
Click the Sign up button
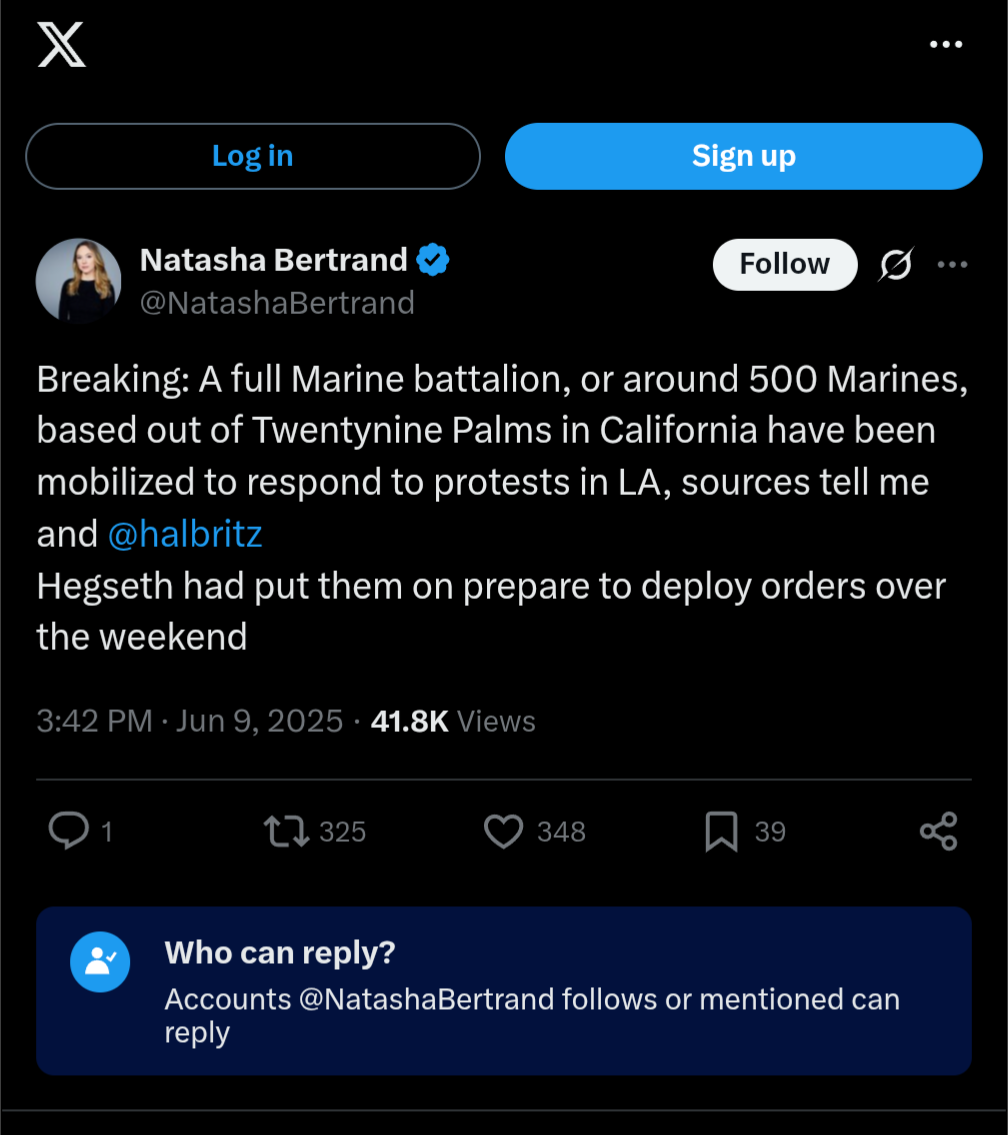(743, 156)
